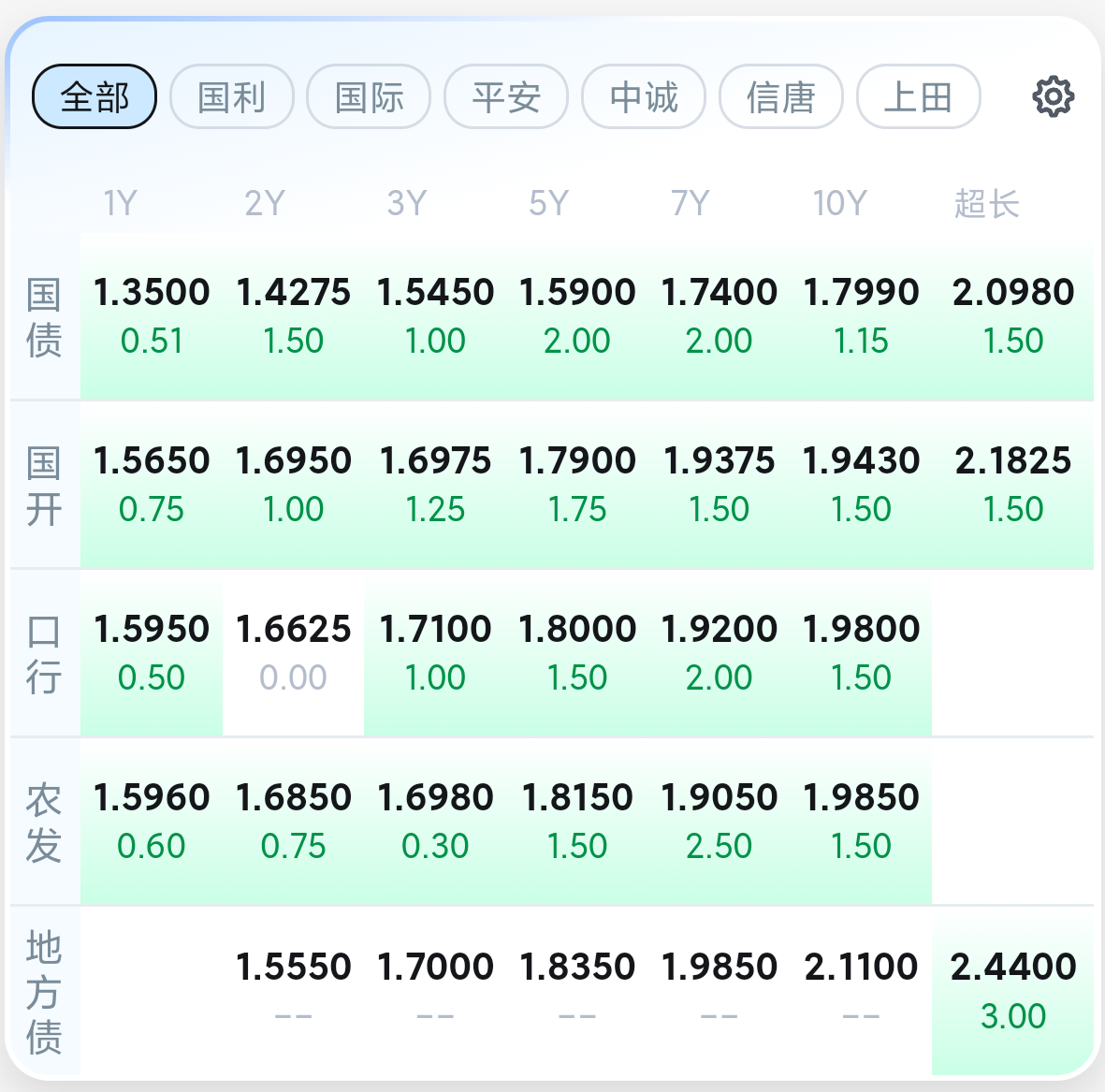Open the 国债 10Y quote 1.7990
Image resolution: width=1105 pixels, height=1092 pixels.
(861, 315)
